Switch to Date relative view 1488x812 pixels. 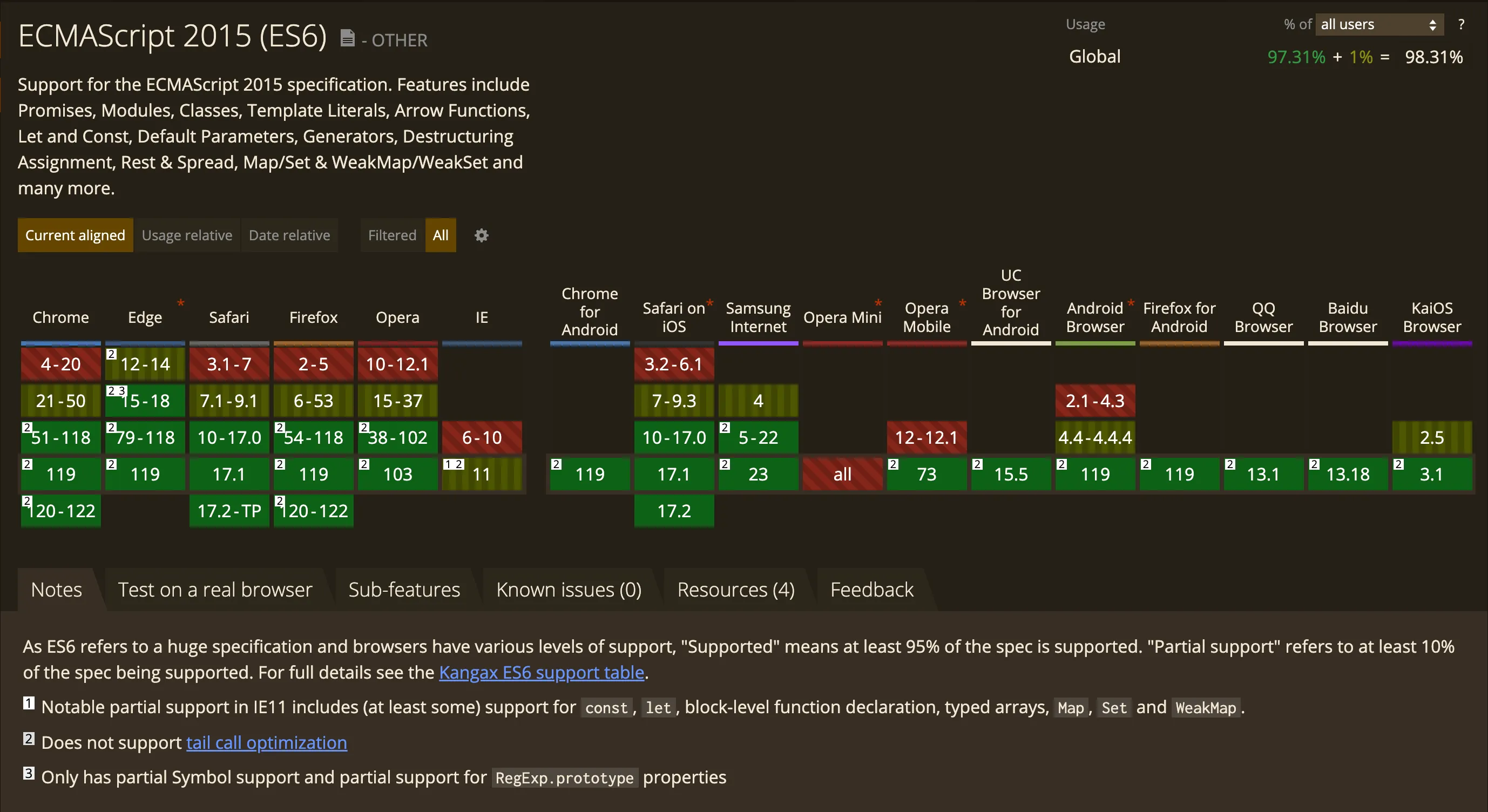tap(289, 235)
